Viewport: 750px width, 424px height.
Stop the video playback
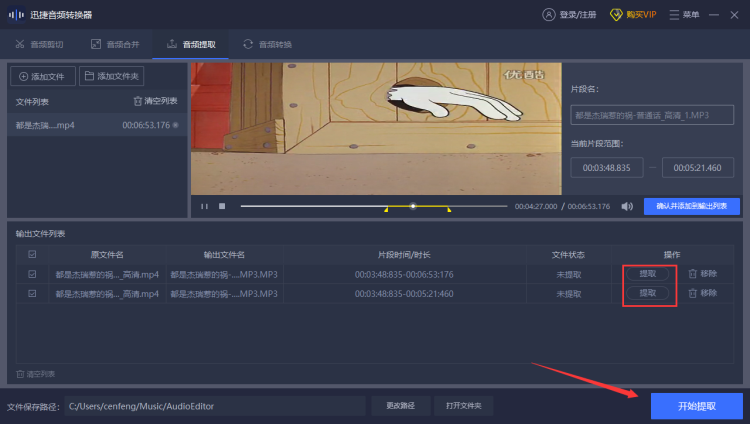[x=222, y=206]
